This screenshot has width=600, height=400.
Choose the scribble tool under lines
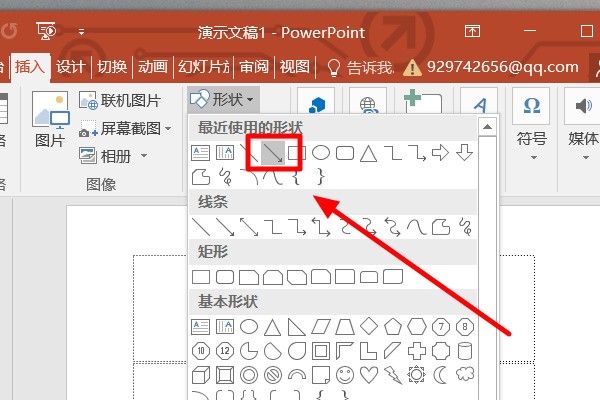(465, 226)
